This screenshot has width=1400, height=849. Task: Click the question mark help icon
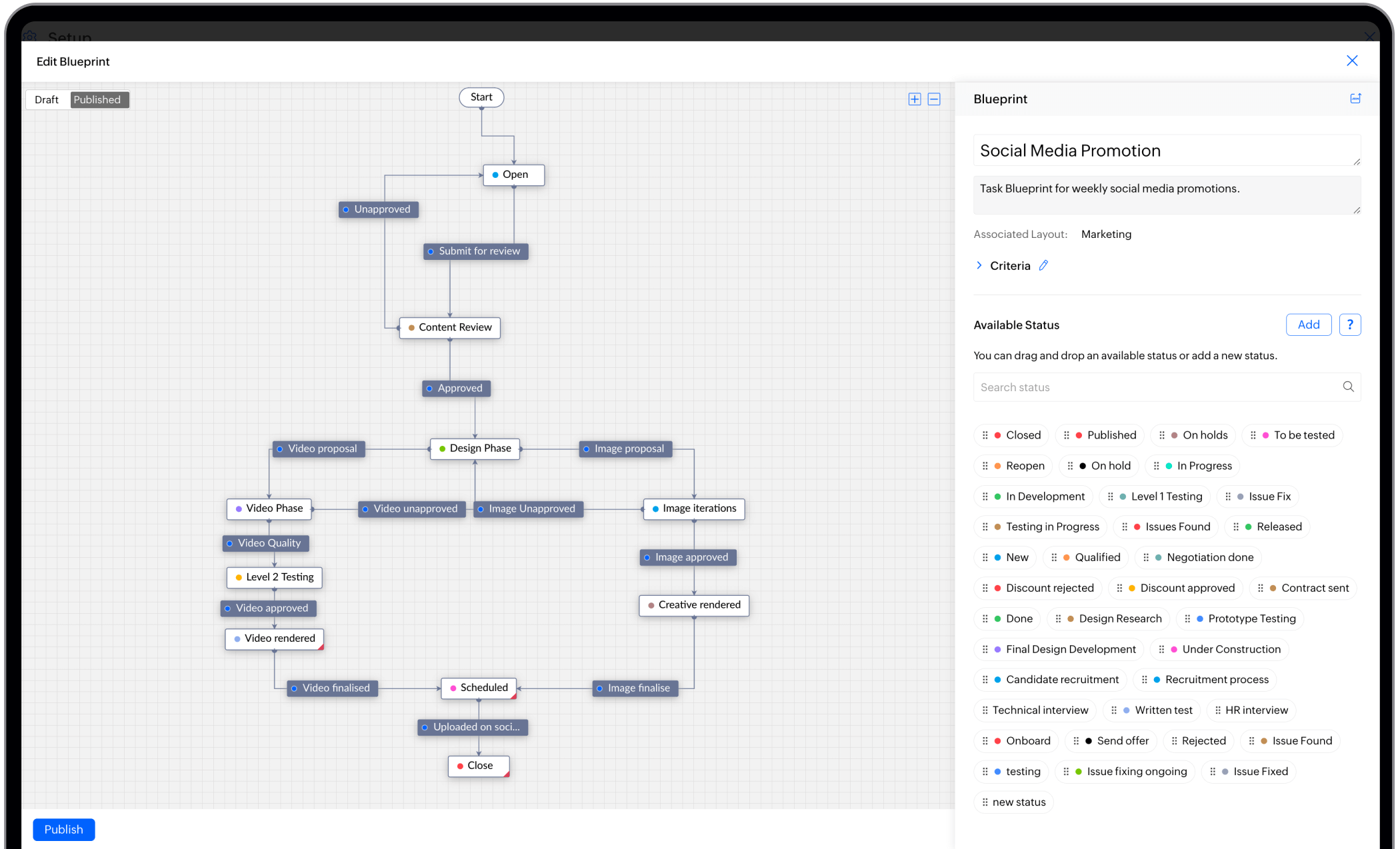click(x=1350, y=324)
